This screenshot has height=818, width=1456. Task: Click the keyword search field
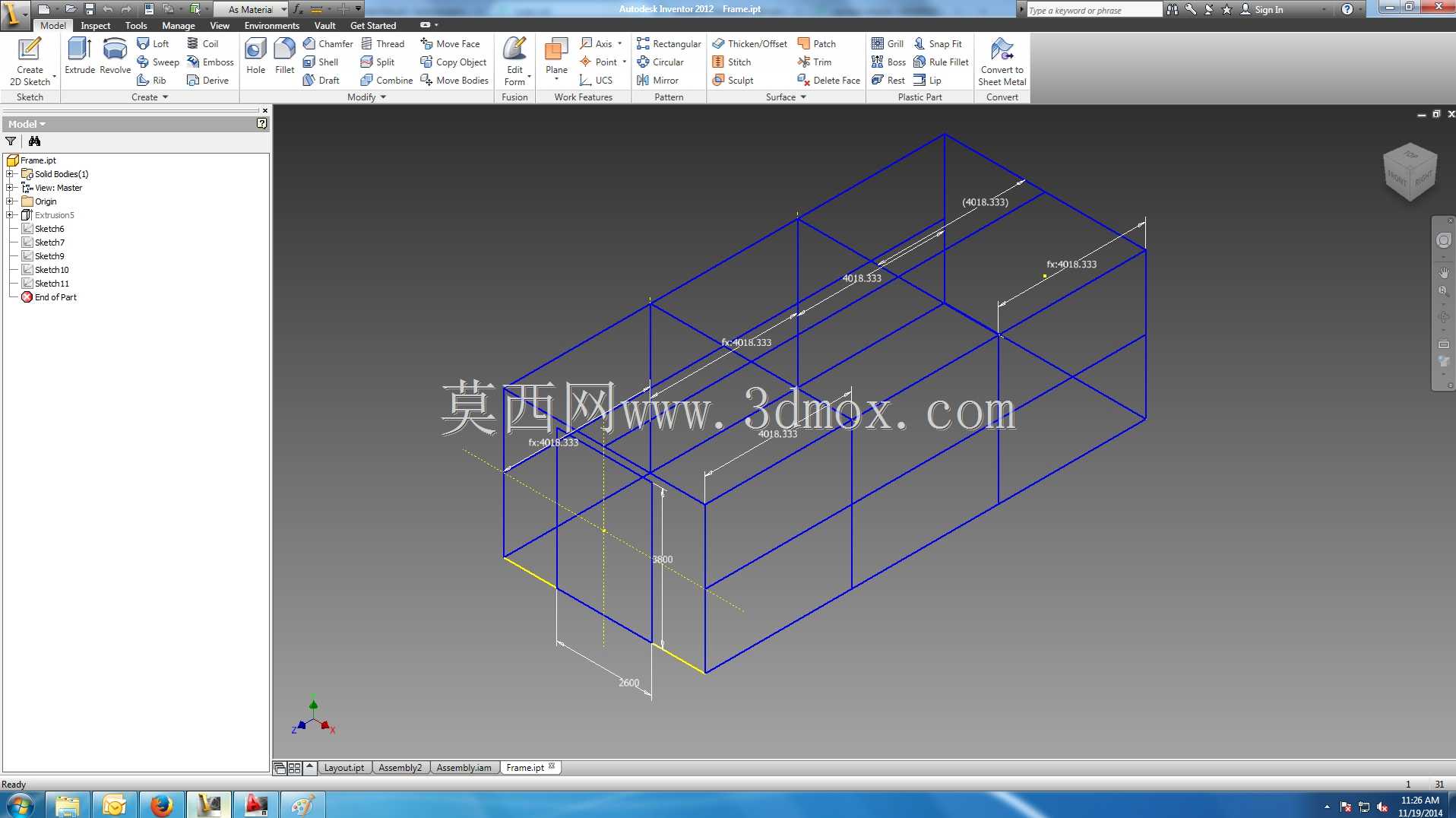pos(1094,10)
